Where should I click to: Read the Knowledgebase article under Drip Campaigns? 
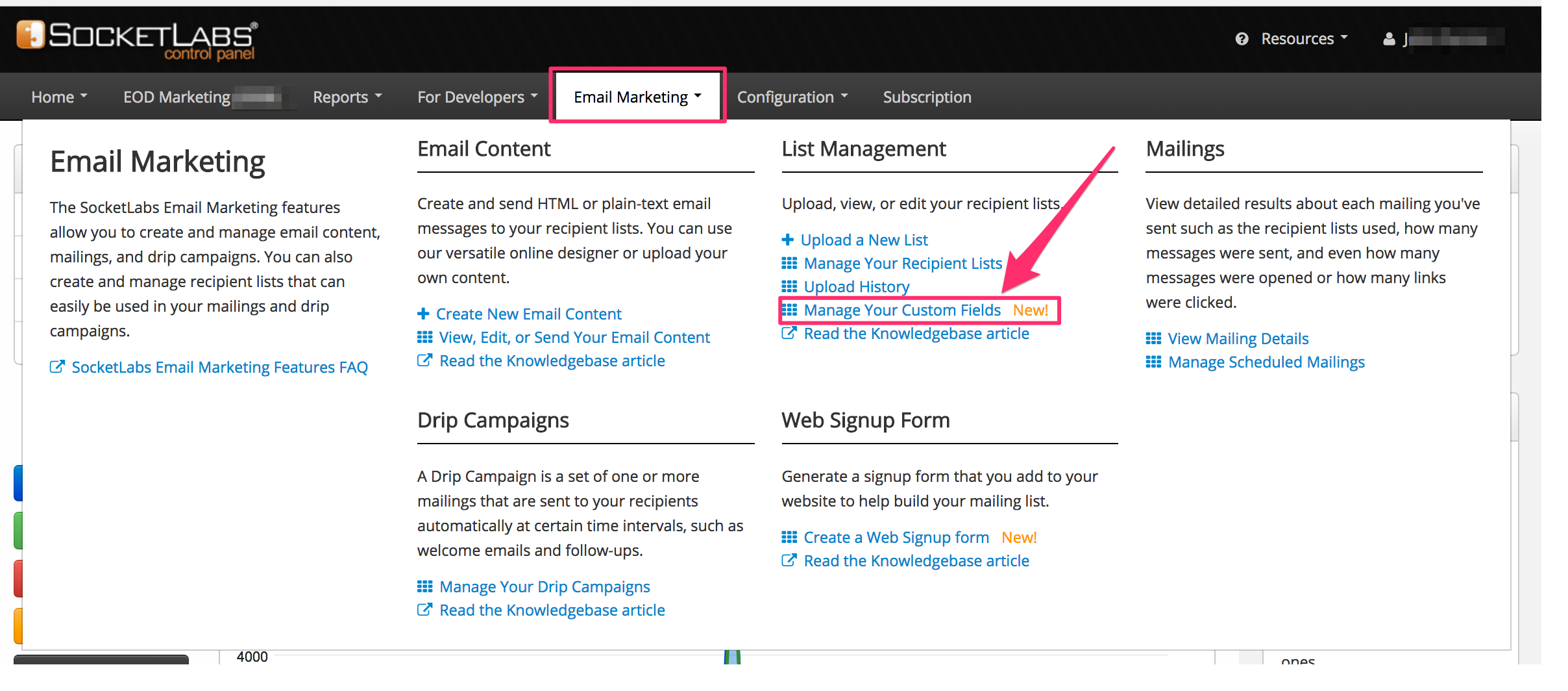pos(552,610)
